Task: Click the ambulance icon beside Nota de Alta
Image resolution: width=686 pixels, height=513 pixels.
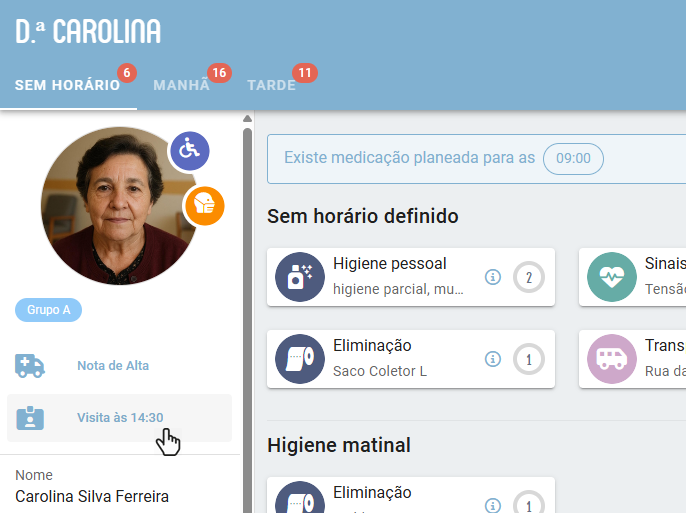Action: click(30, 366)
